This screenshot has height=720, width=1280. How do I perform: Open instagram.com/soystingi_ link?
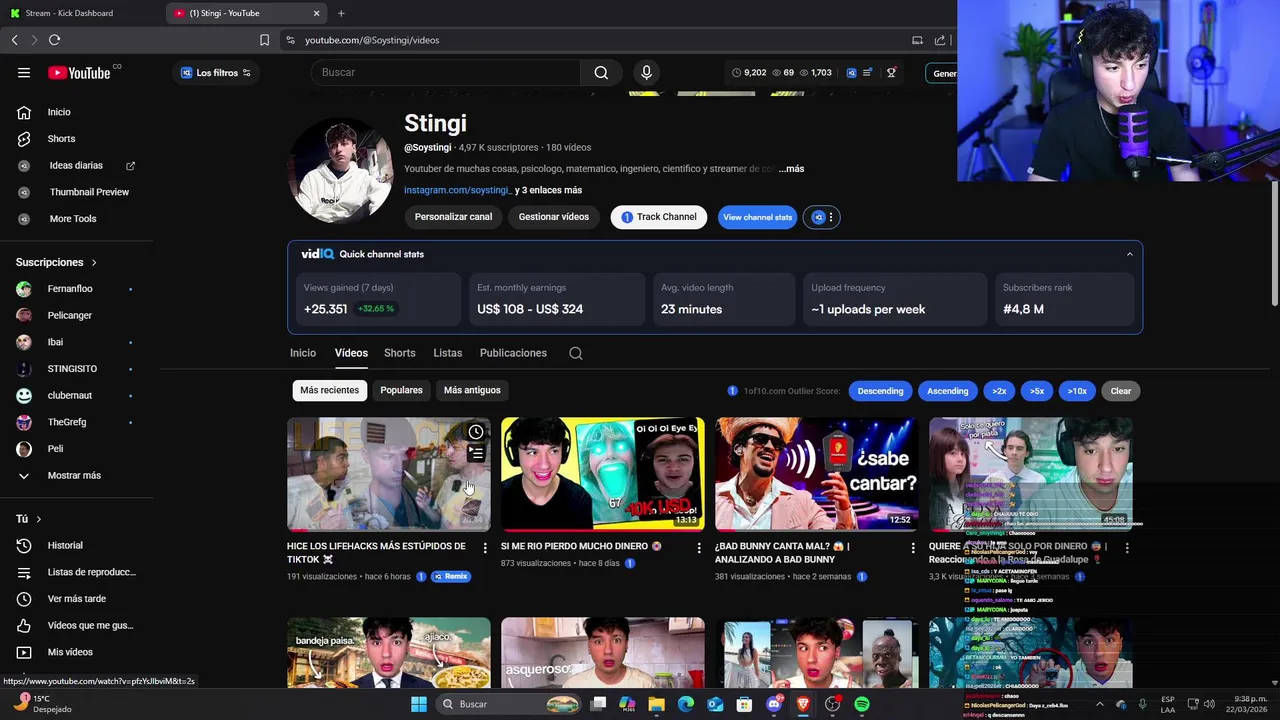point(458,190)
